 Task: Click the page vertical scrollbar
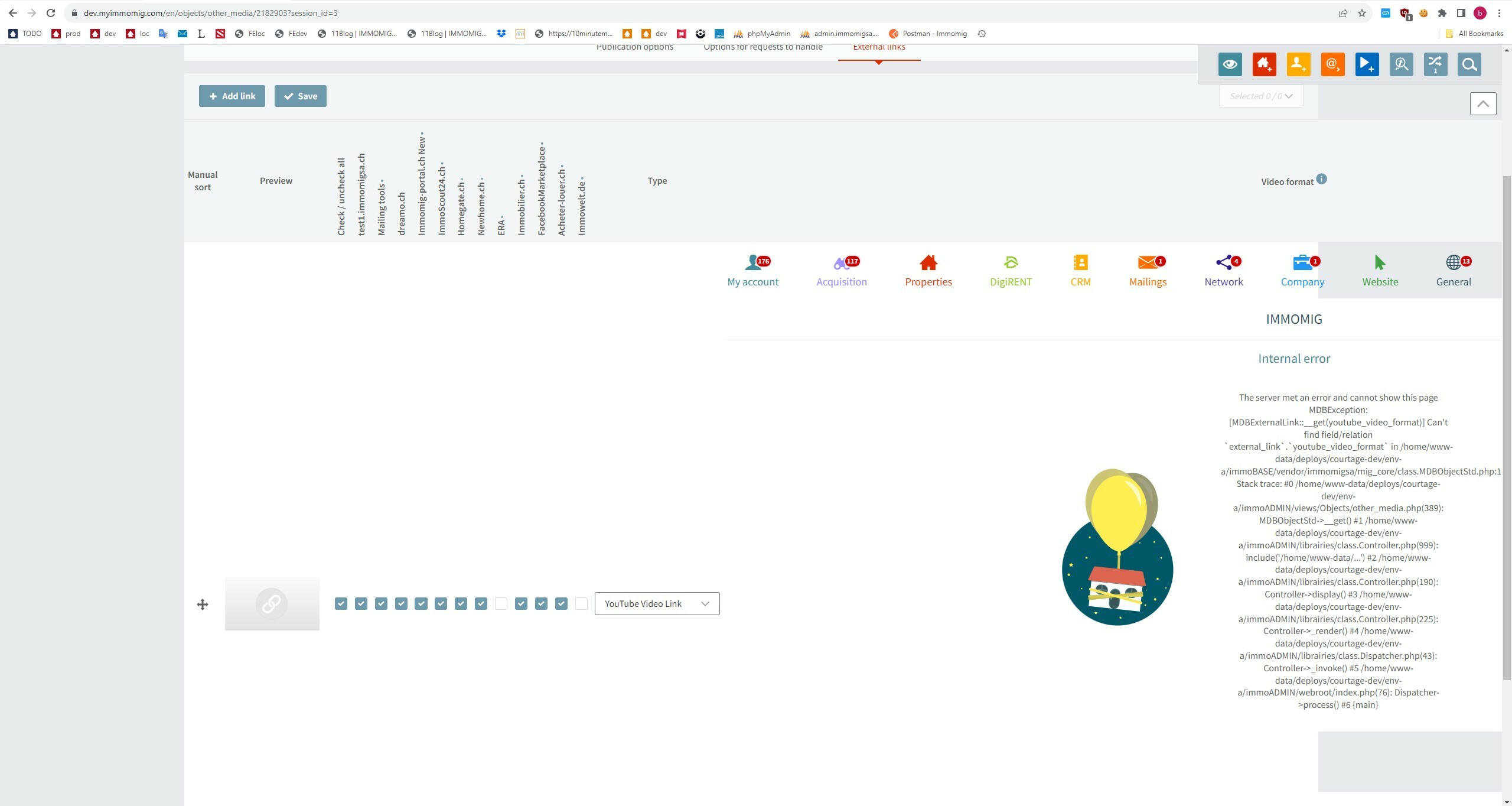pos(1507,427)
